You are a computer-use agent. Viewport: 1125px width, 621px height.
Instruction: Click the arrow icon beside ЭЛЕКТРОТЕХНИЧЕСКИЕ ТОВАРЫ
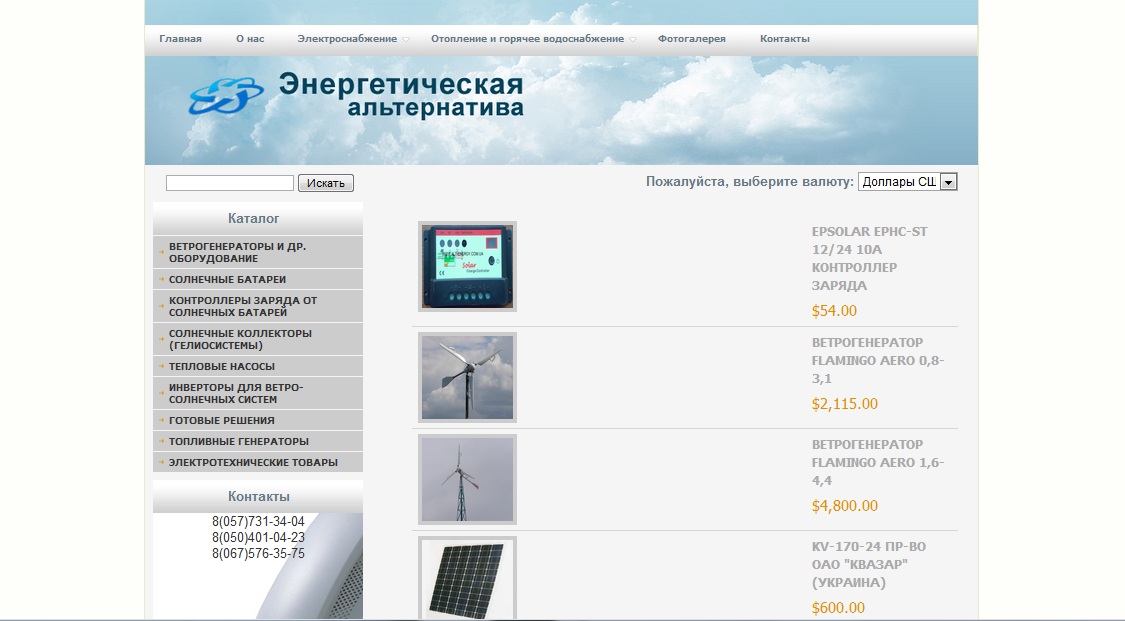pos(160,462)
